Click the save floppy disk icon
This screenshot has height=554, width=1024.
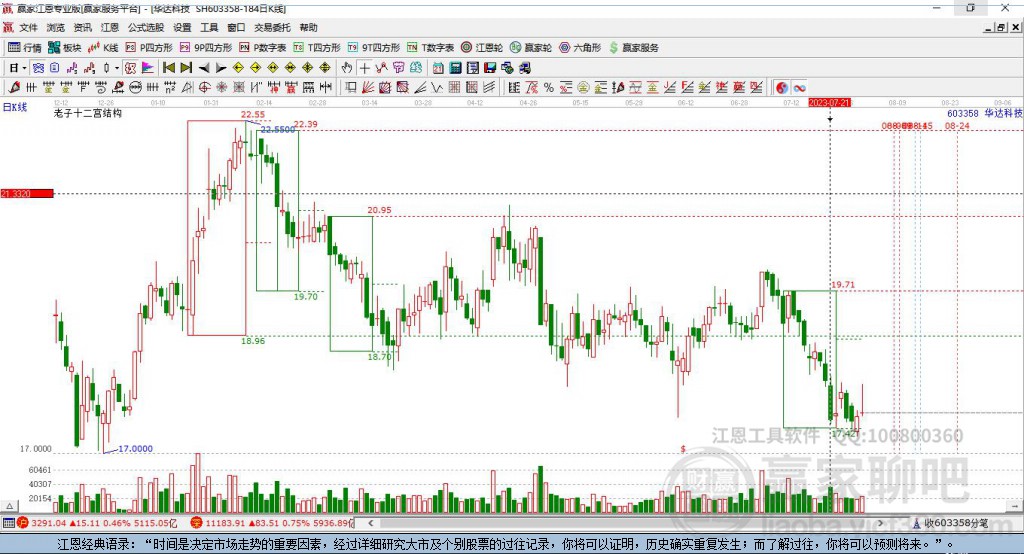(x=490, y=68)
